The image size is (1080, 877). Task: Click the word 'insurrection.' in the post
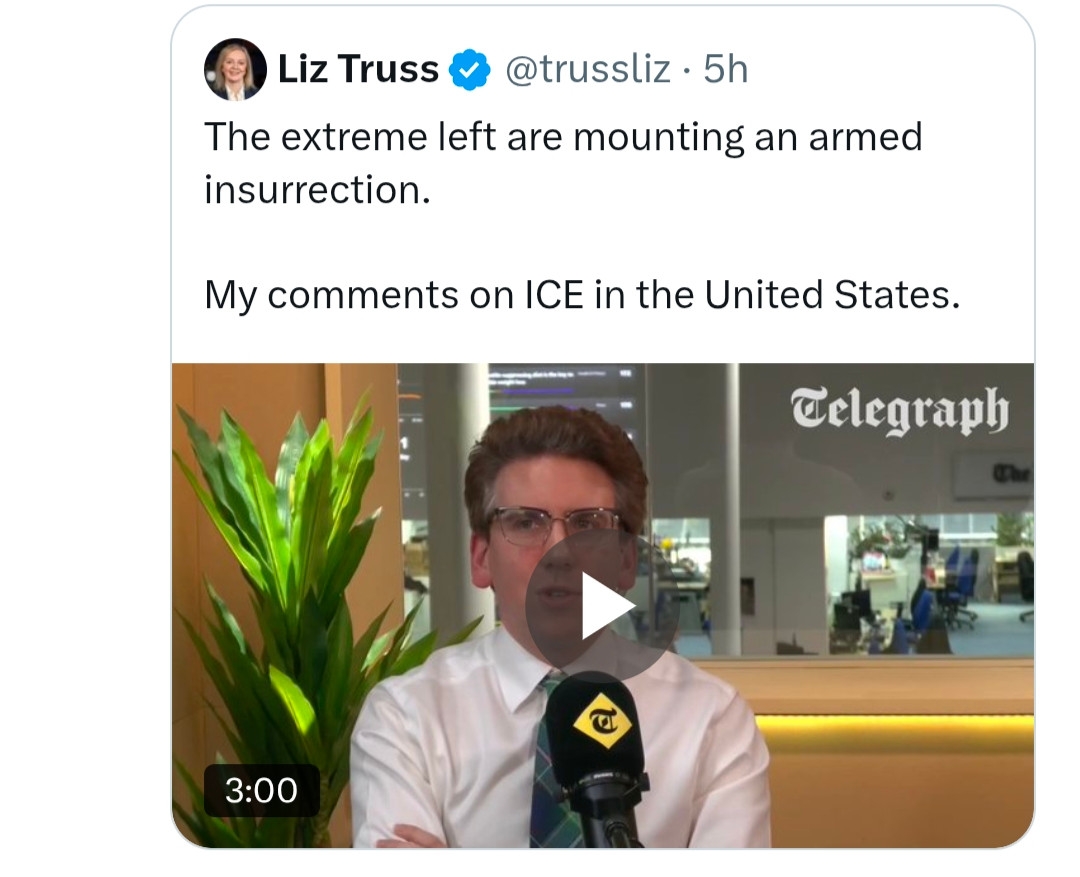[x=317, y=189]
